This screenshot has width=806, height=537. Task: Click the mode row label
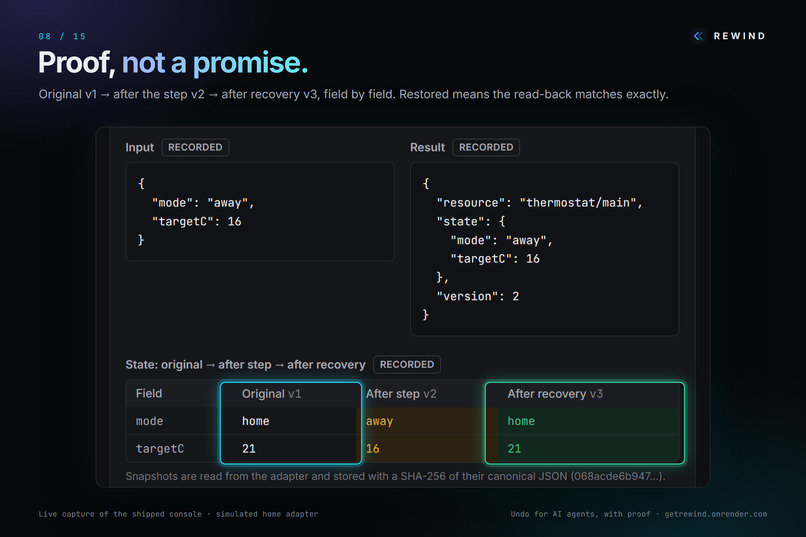[x=150, y=421]
